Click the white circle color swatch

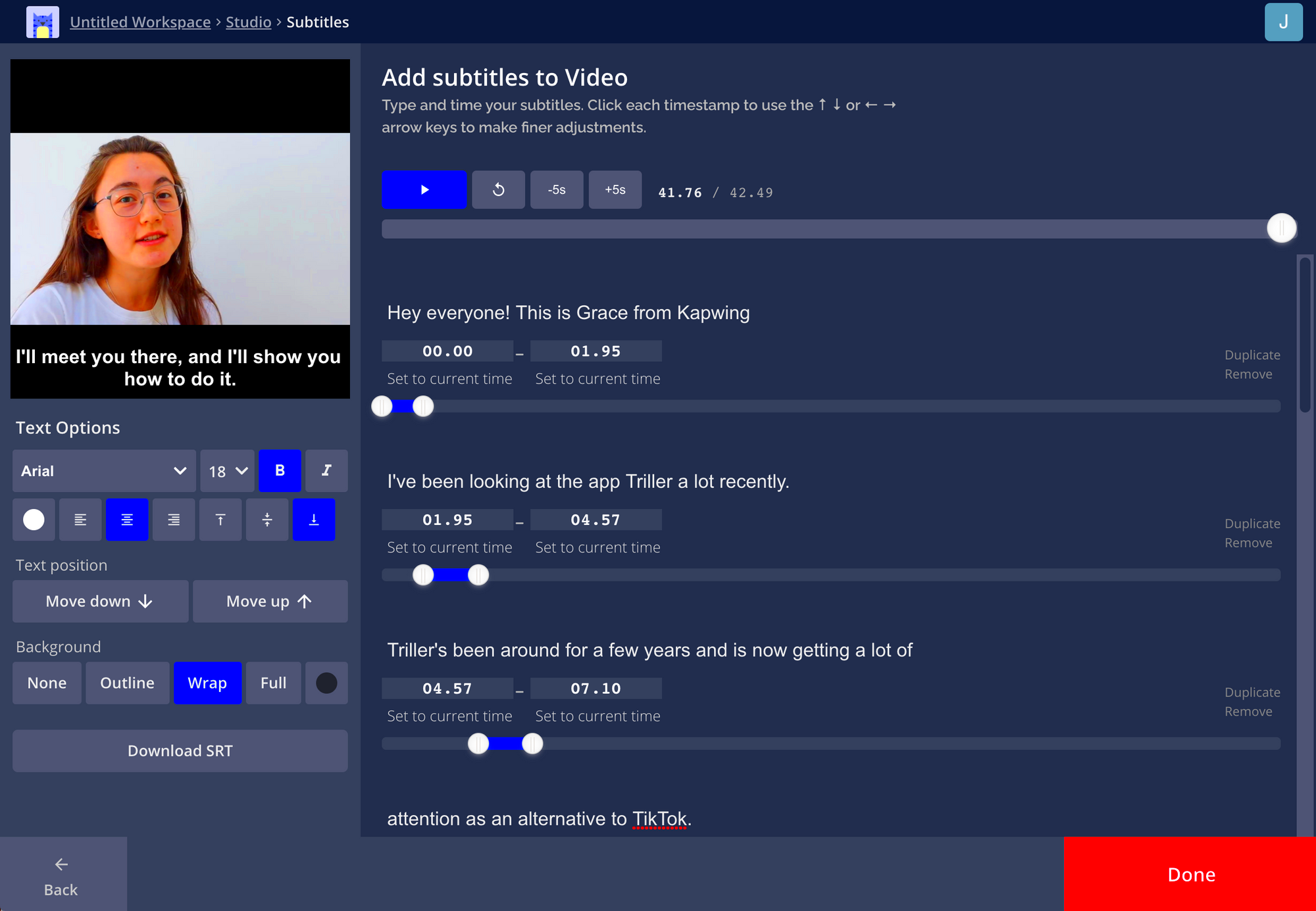click(33, 518)
